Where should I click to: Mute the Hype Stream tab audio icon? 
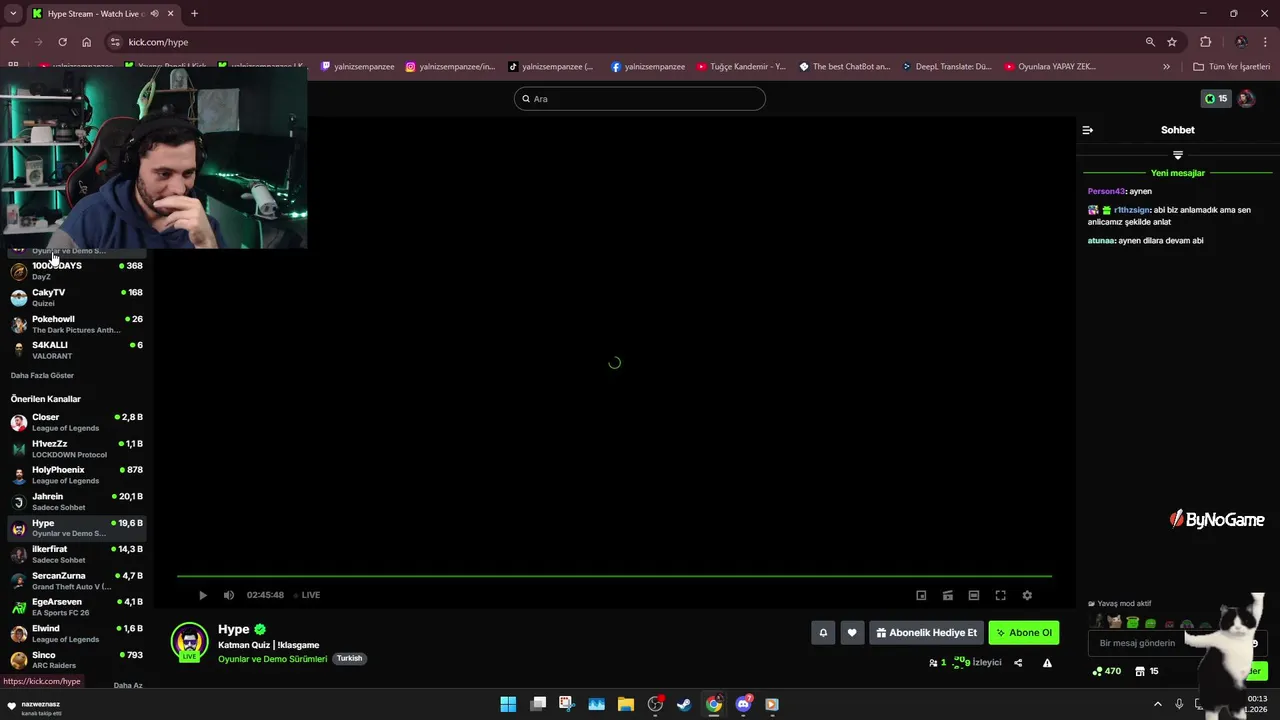coord(154,14)
